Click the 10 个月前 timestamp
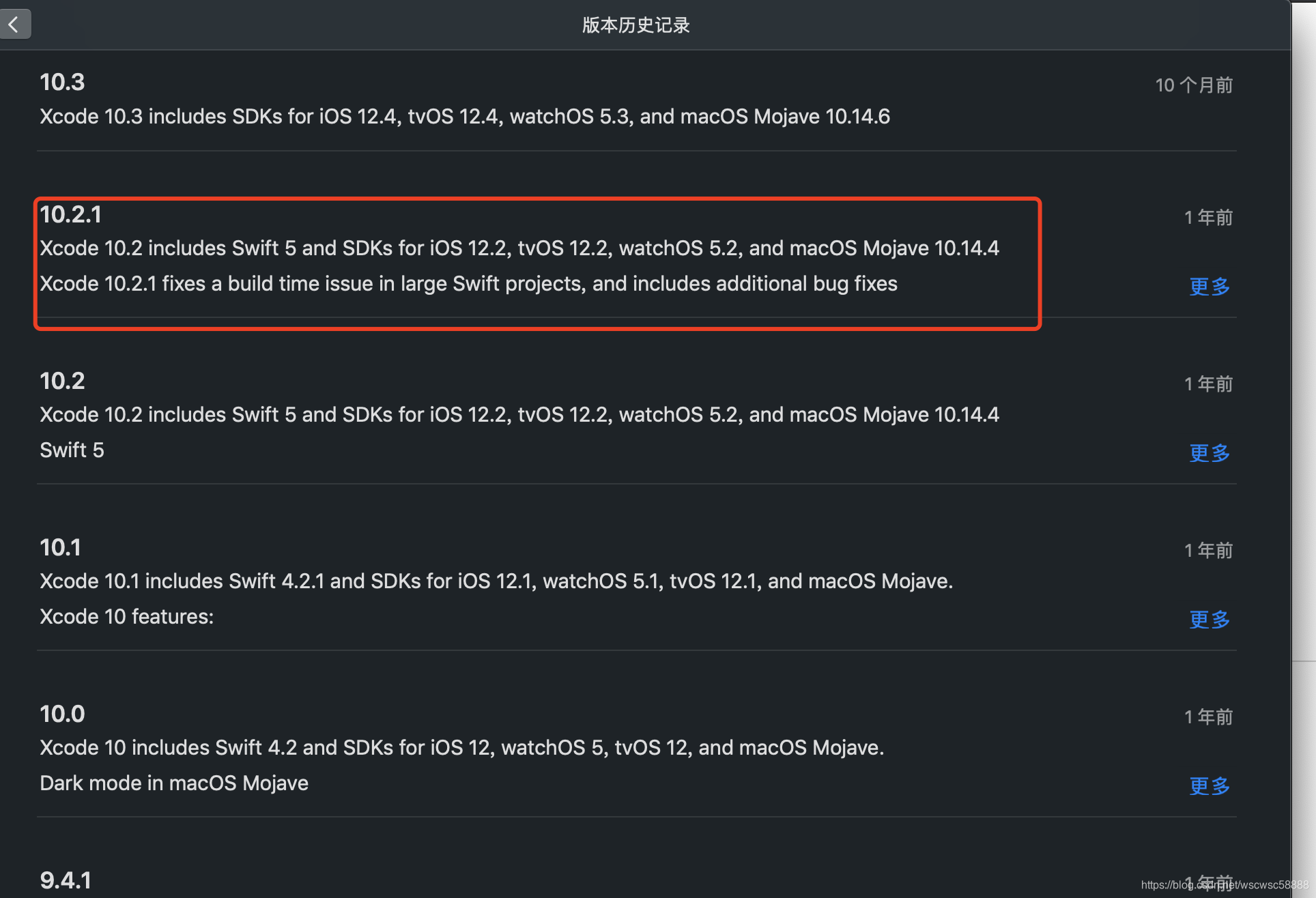 [1193, 85]
